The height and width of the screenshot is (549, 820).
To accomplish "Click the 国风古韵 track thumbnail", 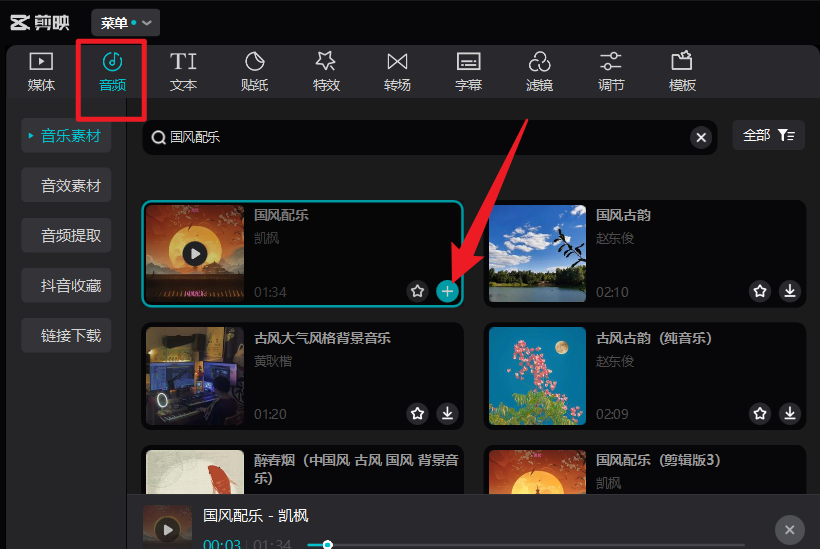I will click(537, 254).
